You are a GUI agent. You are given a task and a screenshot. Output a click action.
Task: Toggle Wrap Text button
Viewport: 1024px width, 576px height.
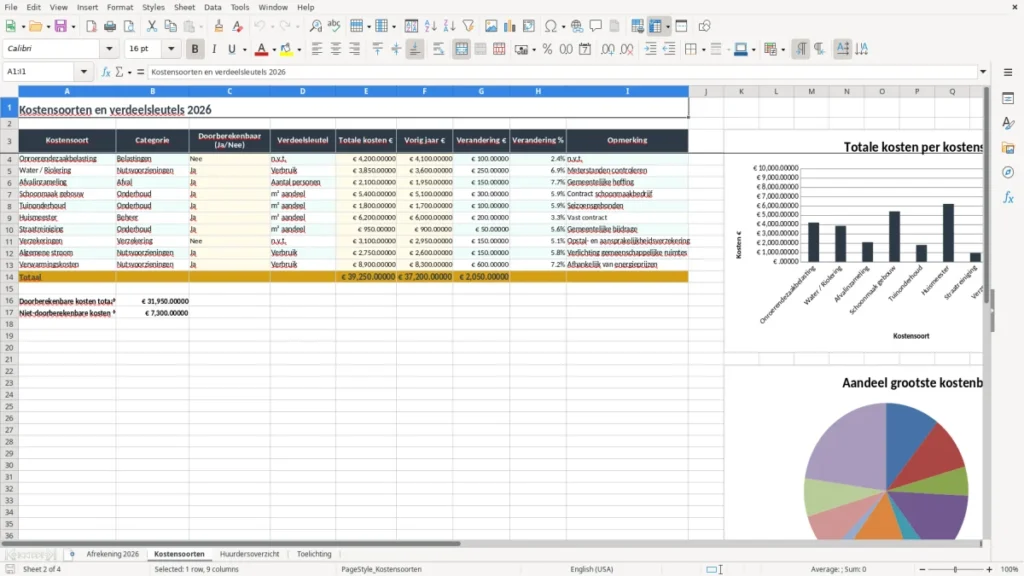(438, 49)
